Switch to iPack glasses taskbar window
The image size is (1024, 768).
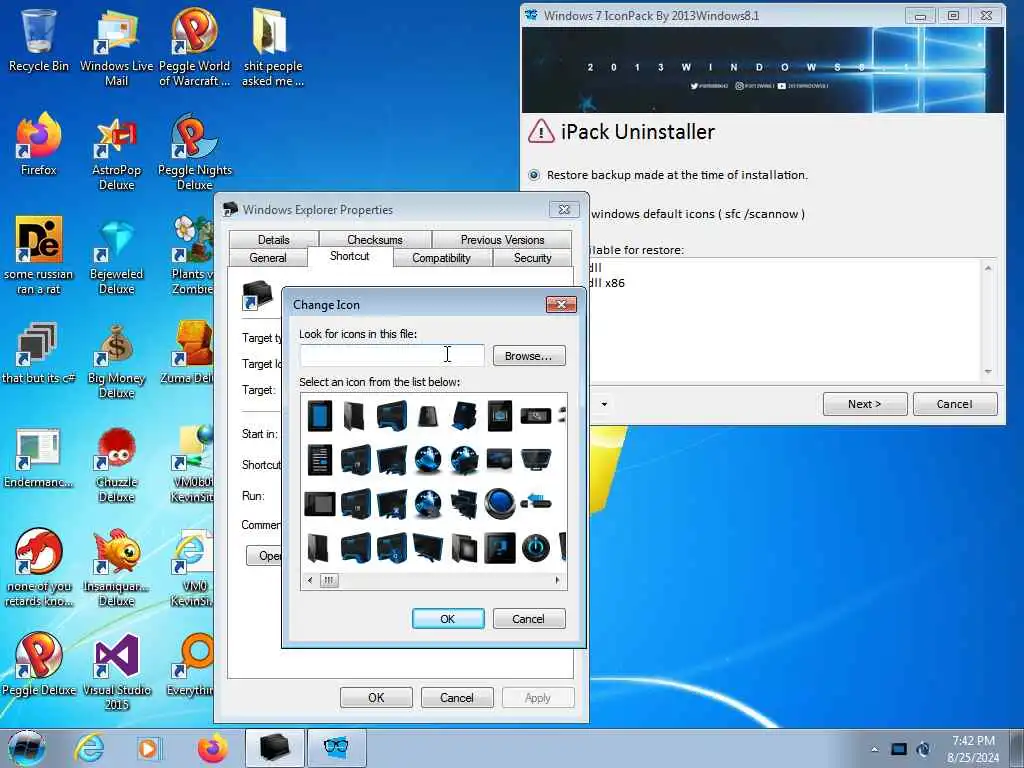pyautogui.click(x=336, y=748)
